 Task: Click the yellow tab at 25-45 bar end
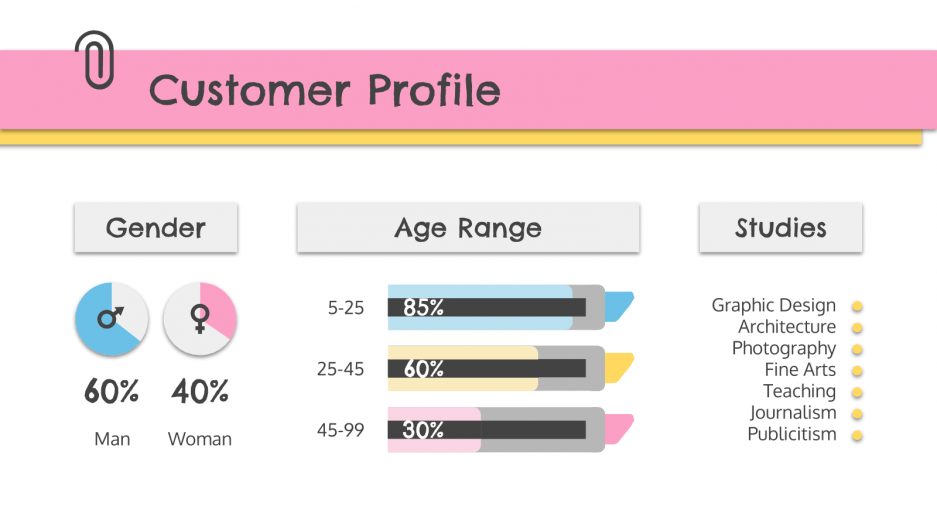tap(620, 366)
